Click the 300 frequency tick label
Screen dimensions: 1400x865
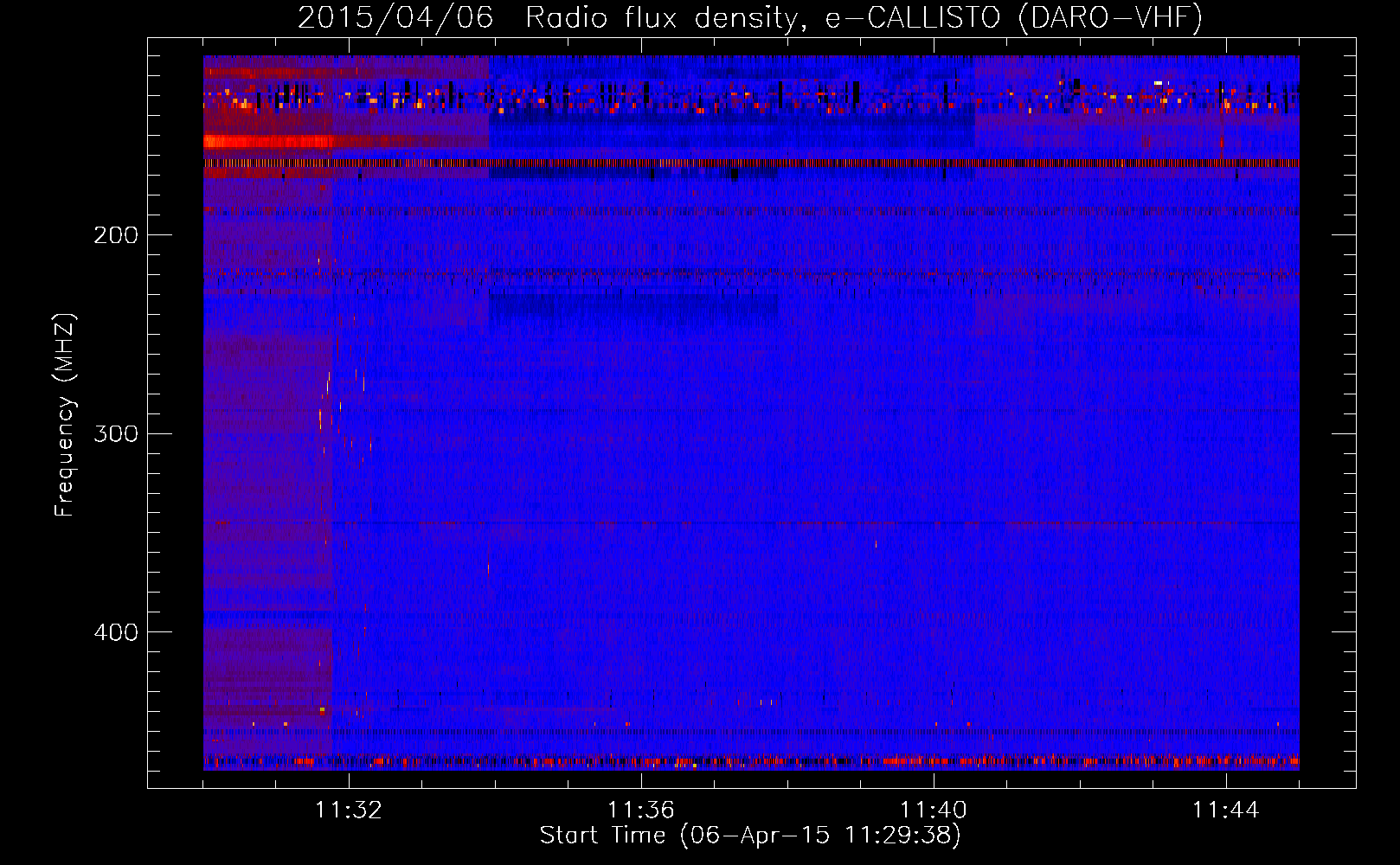tap(116, 433)
